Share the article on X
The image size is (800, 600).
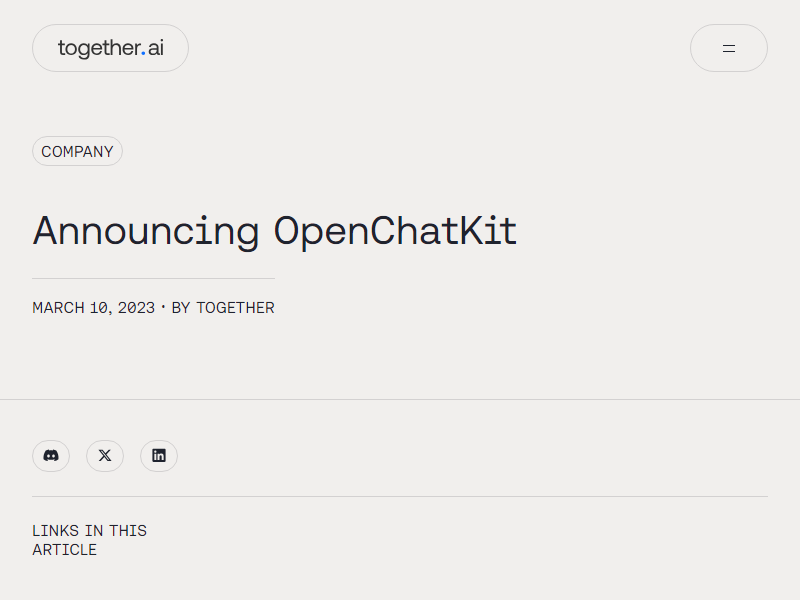105,456
